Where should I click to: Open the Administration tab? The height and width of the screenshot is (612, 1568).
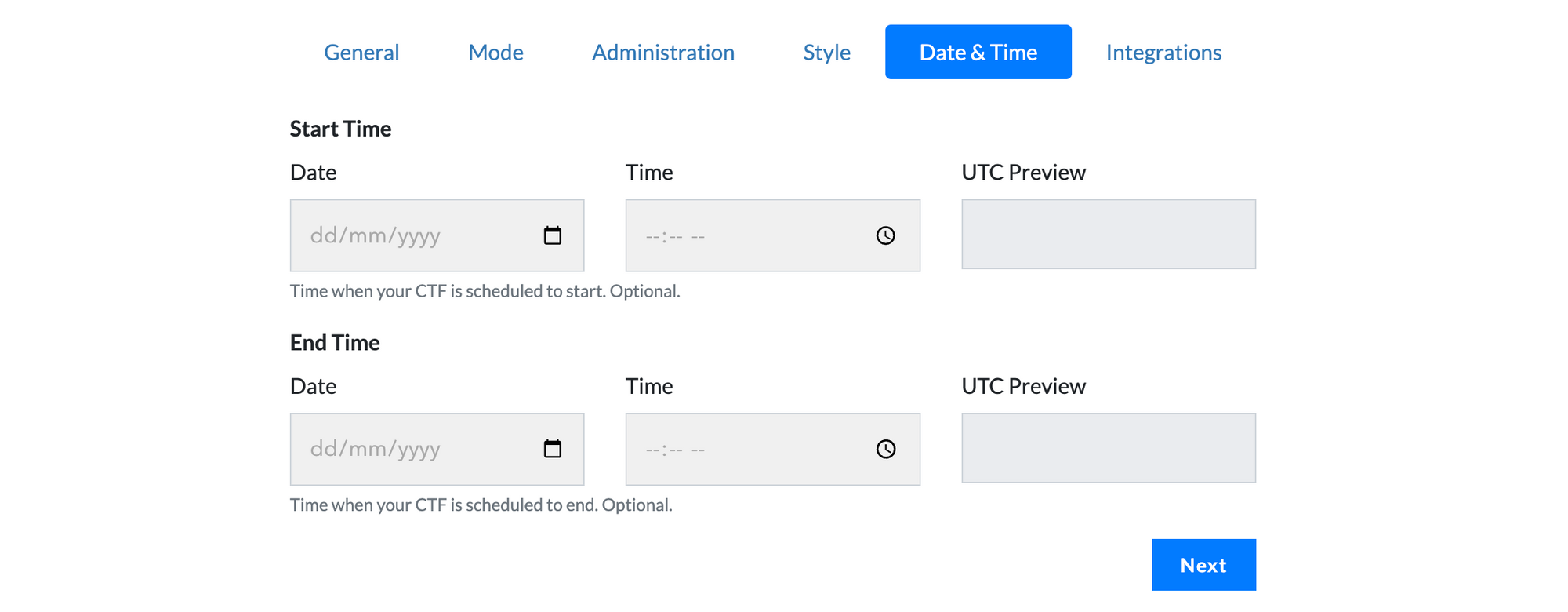click(x=663, y=52)
